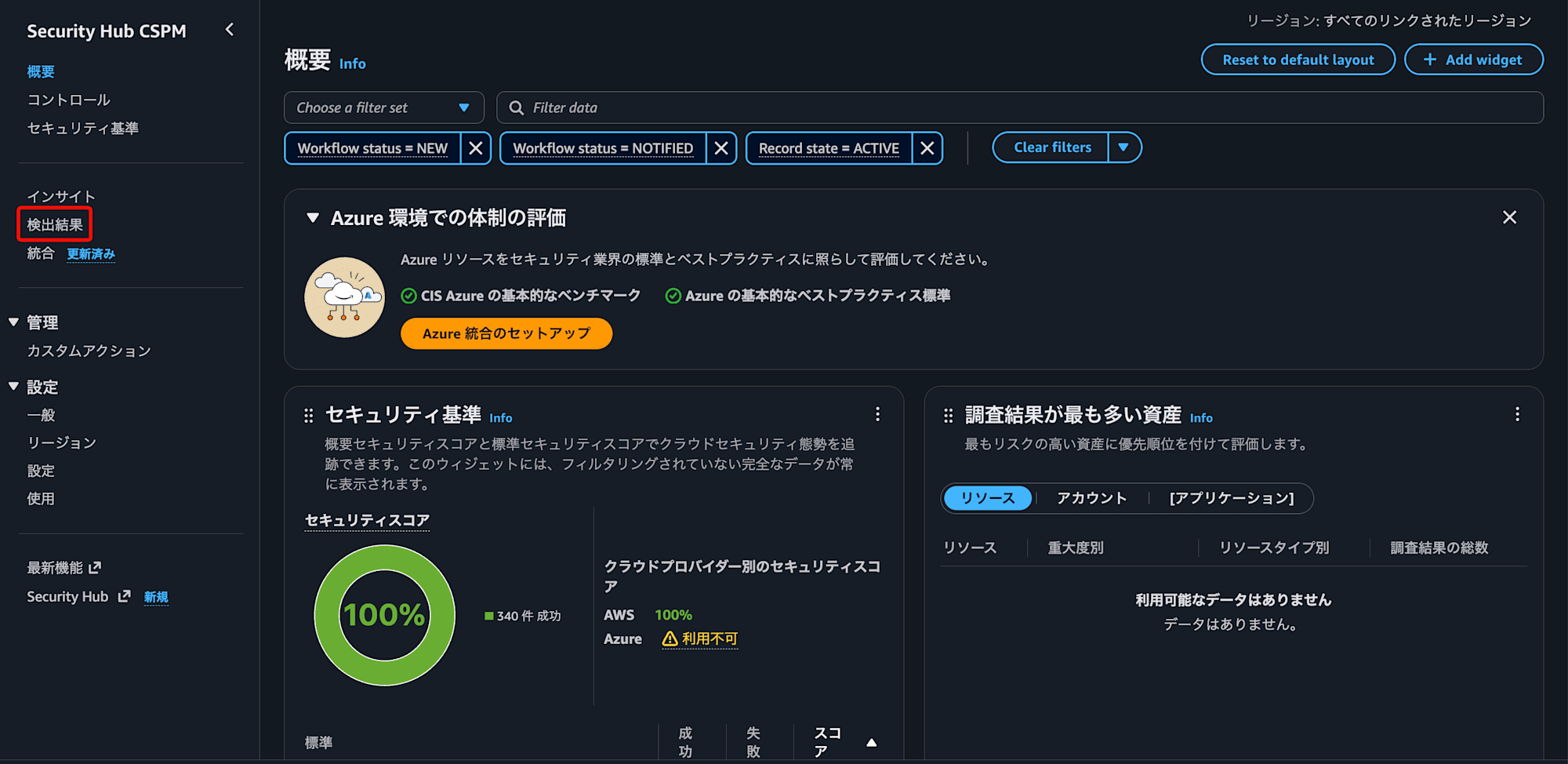Click the Add widget button
Screen dimensions: 1568x764
1474,60
